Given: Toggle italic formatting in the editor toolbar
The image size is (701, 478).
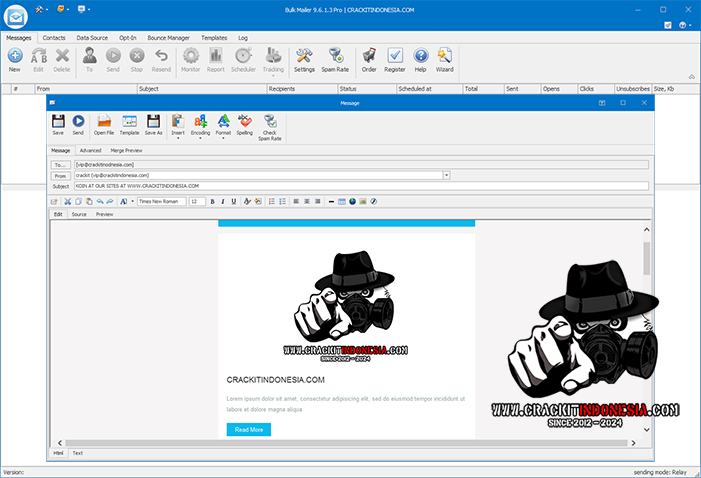Looking at the screenshot, I should pos(223,201).
